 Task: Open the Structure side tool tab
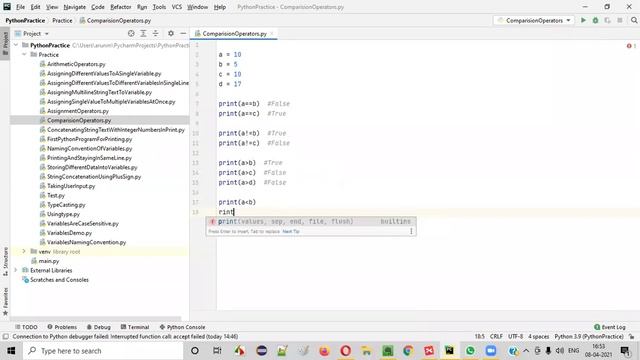pyautogui.click(x=5, y=261)
